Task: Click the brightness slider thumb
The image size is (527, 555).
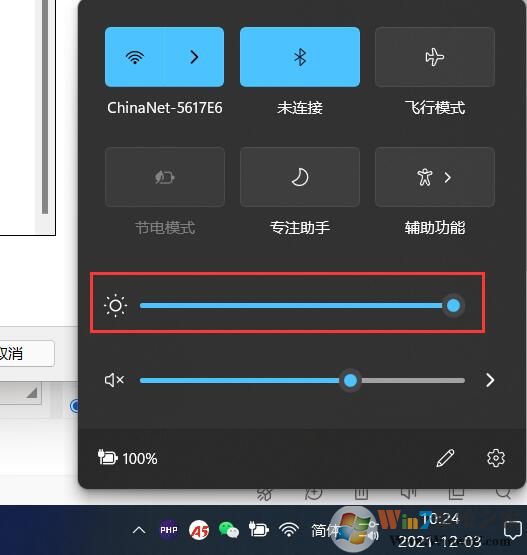Action: [453, 305]
